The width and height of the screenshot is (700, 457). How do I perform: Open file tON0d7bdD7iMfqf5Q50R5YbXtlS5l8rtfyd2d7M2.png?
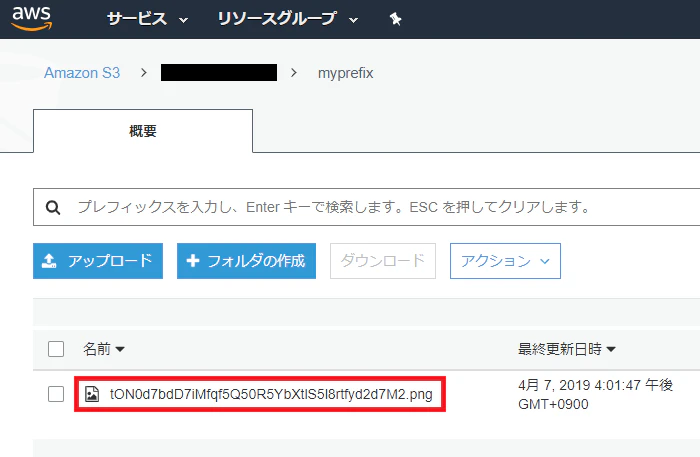[x=271, y=394]
